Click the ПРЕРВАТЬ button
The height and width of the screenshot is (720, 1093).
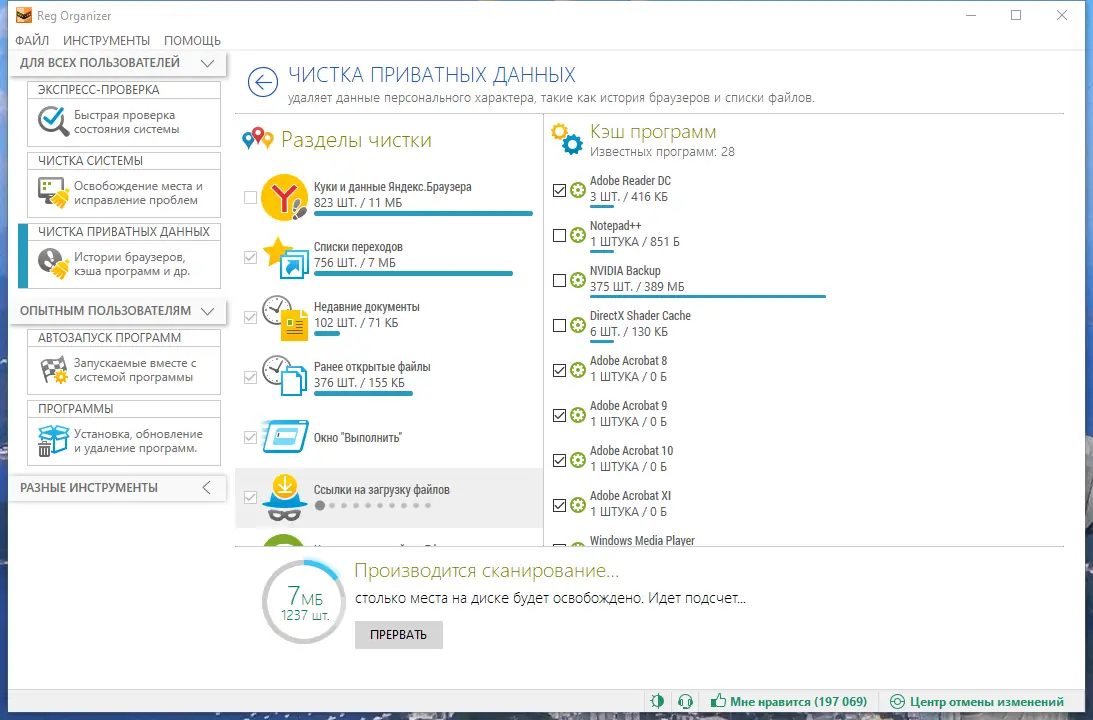tap(399, 635)
